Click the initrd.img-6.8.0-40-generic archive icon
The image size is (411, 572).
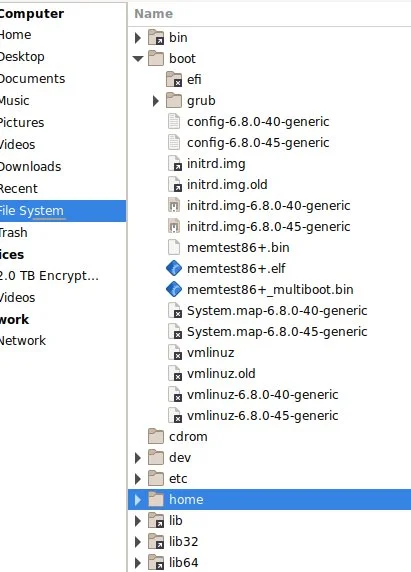(x=174, y=206)
